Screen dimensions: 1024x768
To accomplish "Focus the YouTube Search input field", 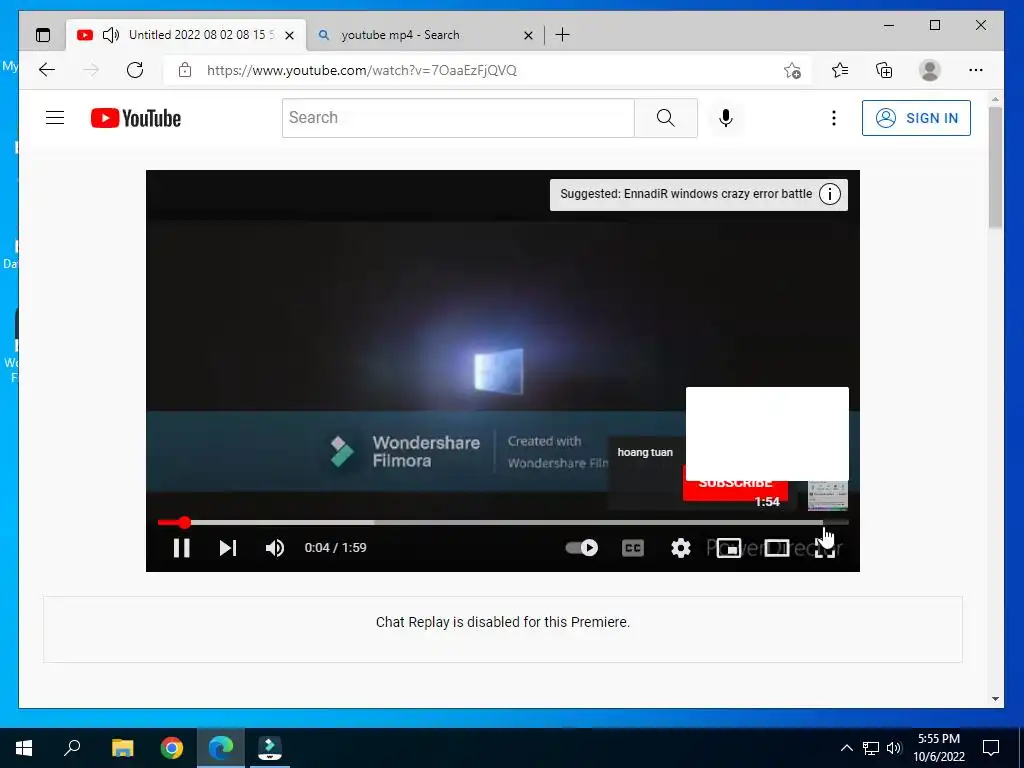I will click(458, 118).
